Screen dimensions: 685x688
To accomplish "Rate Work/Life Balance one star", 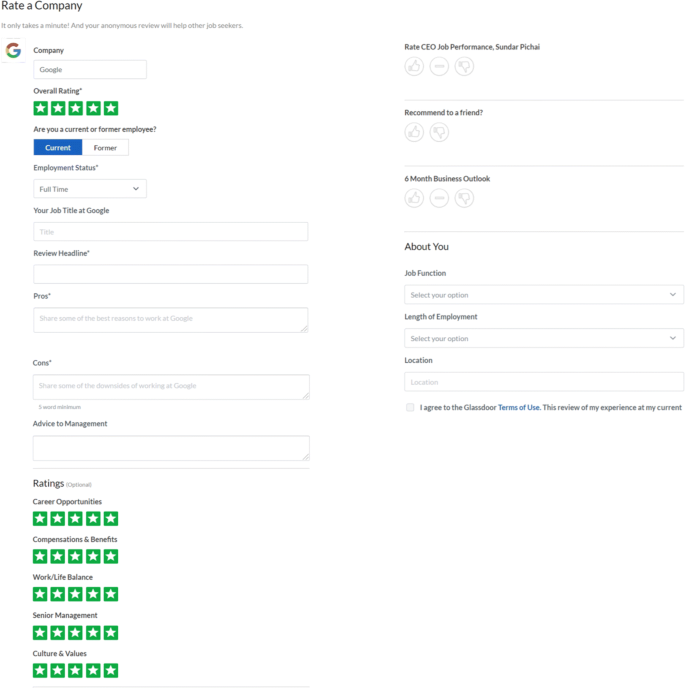I will pyautogui.click(x=40, y=594).
